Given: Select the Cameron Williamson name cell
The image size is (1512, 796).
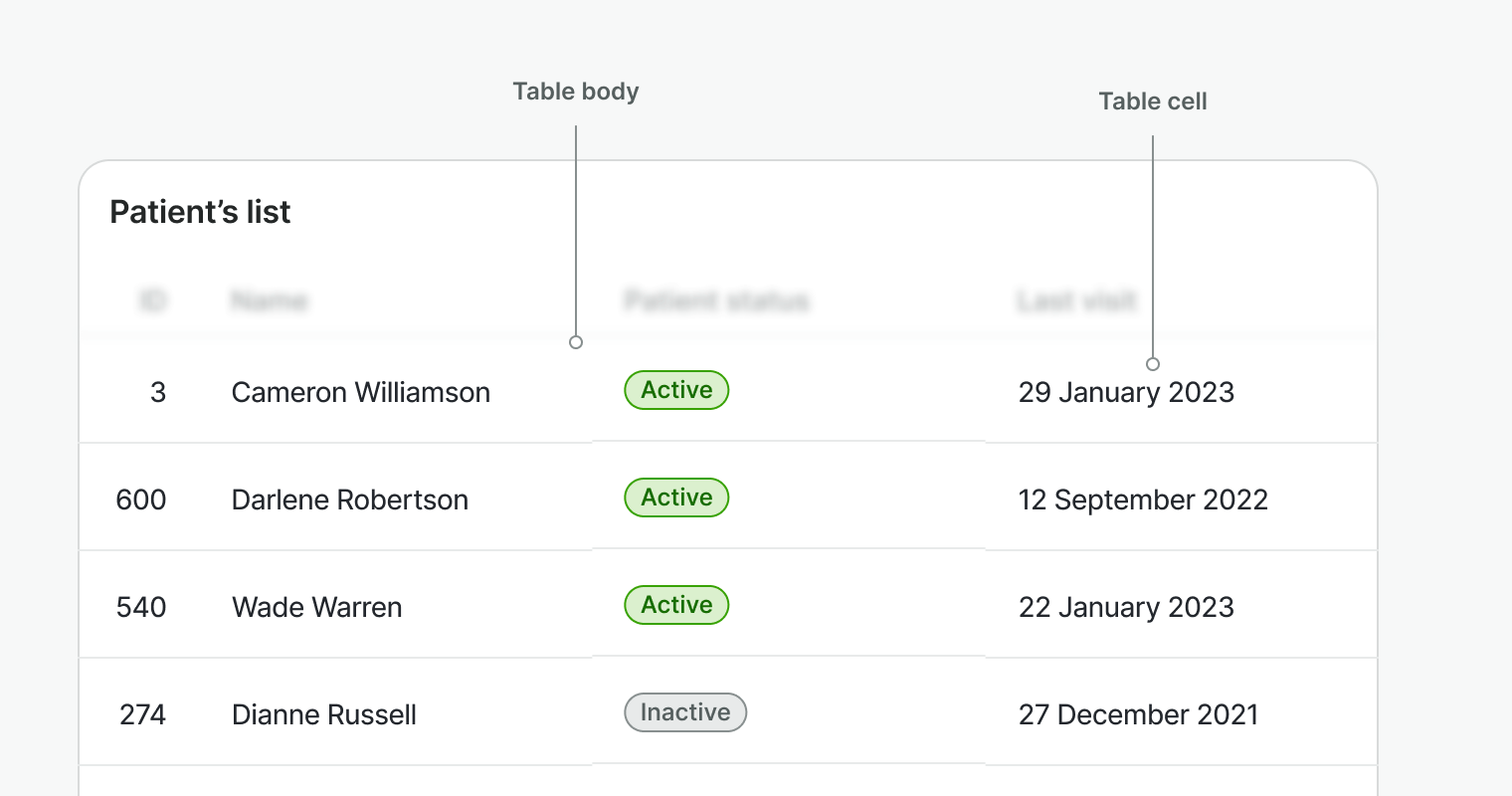Looking at the screenshot, I should click(x=360, y=393).
